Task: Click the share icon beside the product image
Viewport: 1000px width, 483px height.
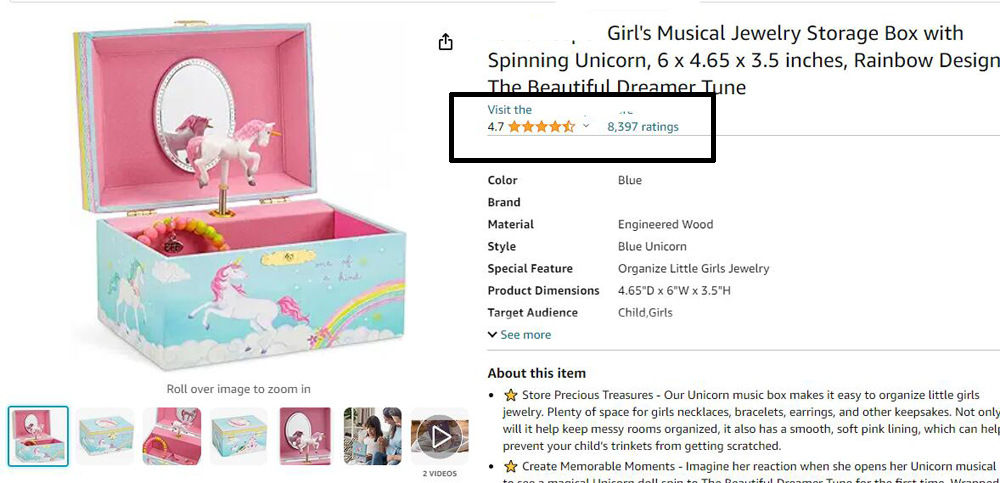Action: pyautogui.click(x=446, y=42)
